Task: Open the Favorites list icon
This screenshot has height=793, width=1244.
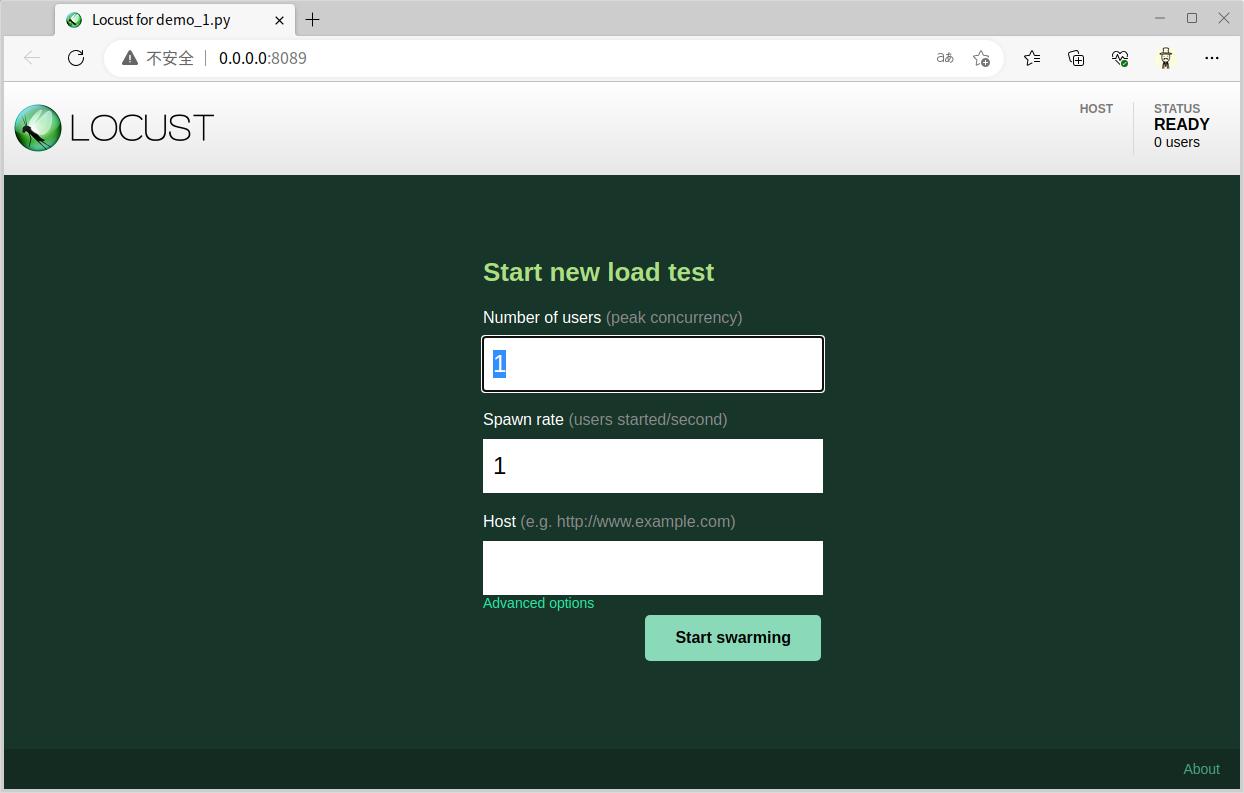Action: [1032, 58]
